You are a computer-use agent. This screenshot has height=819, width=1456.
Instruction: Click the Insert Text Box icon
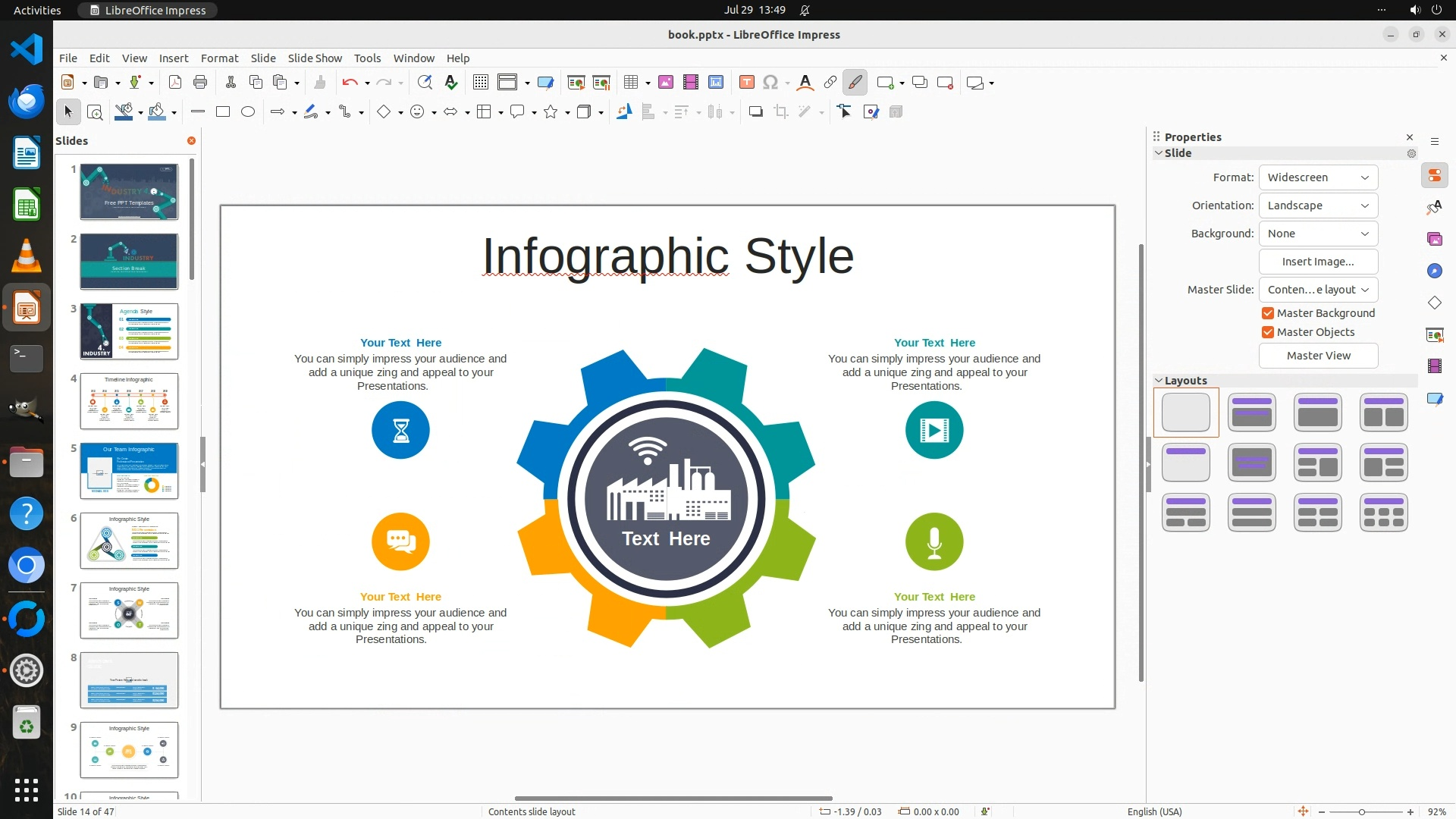(x=746, y=83)
